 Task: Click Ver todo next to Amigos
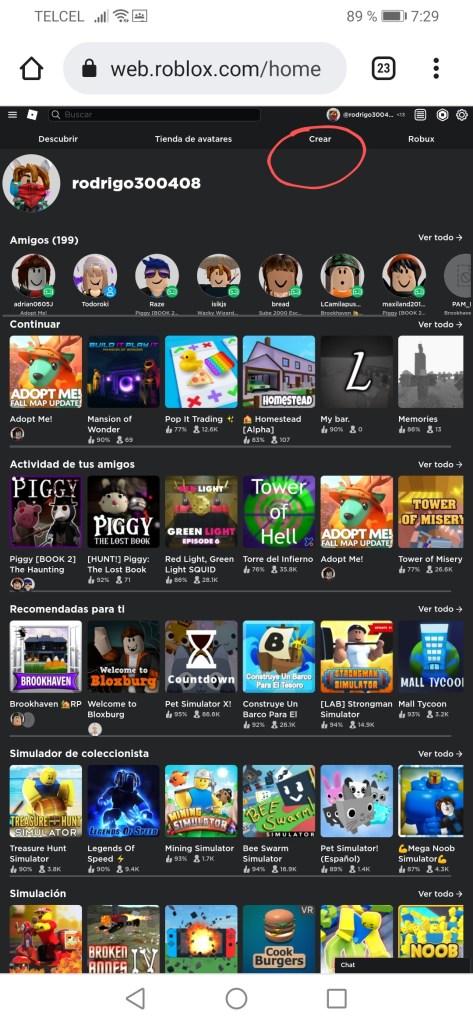[x=440, y=238]
